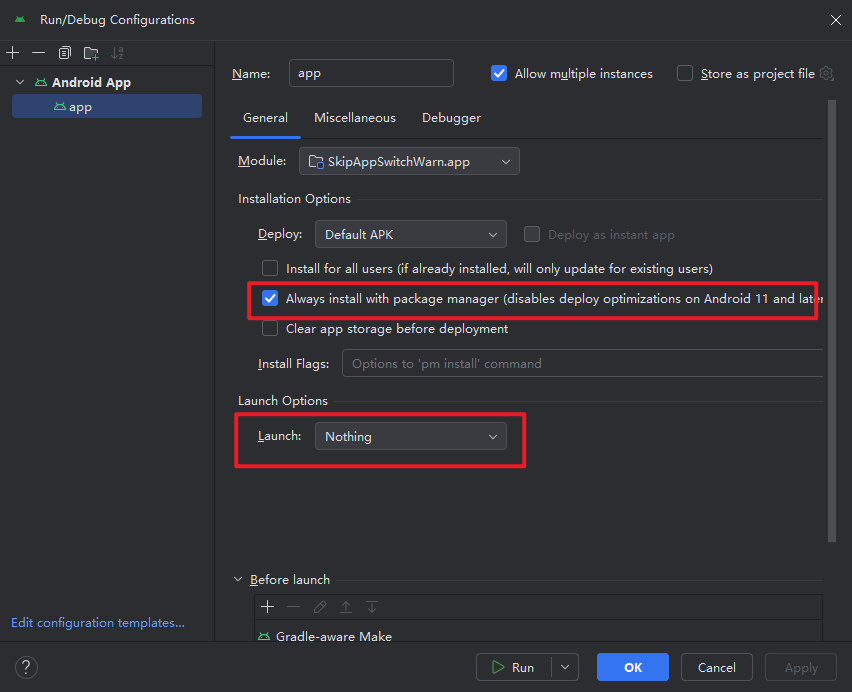The width and height of the screenshot is (852, 692).
Task: Click the Name input field
Action: click(x=371, y=73)
